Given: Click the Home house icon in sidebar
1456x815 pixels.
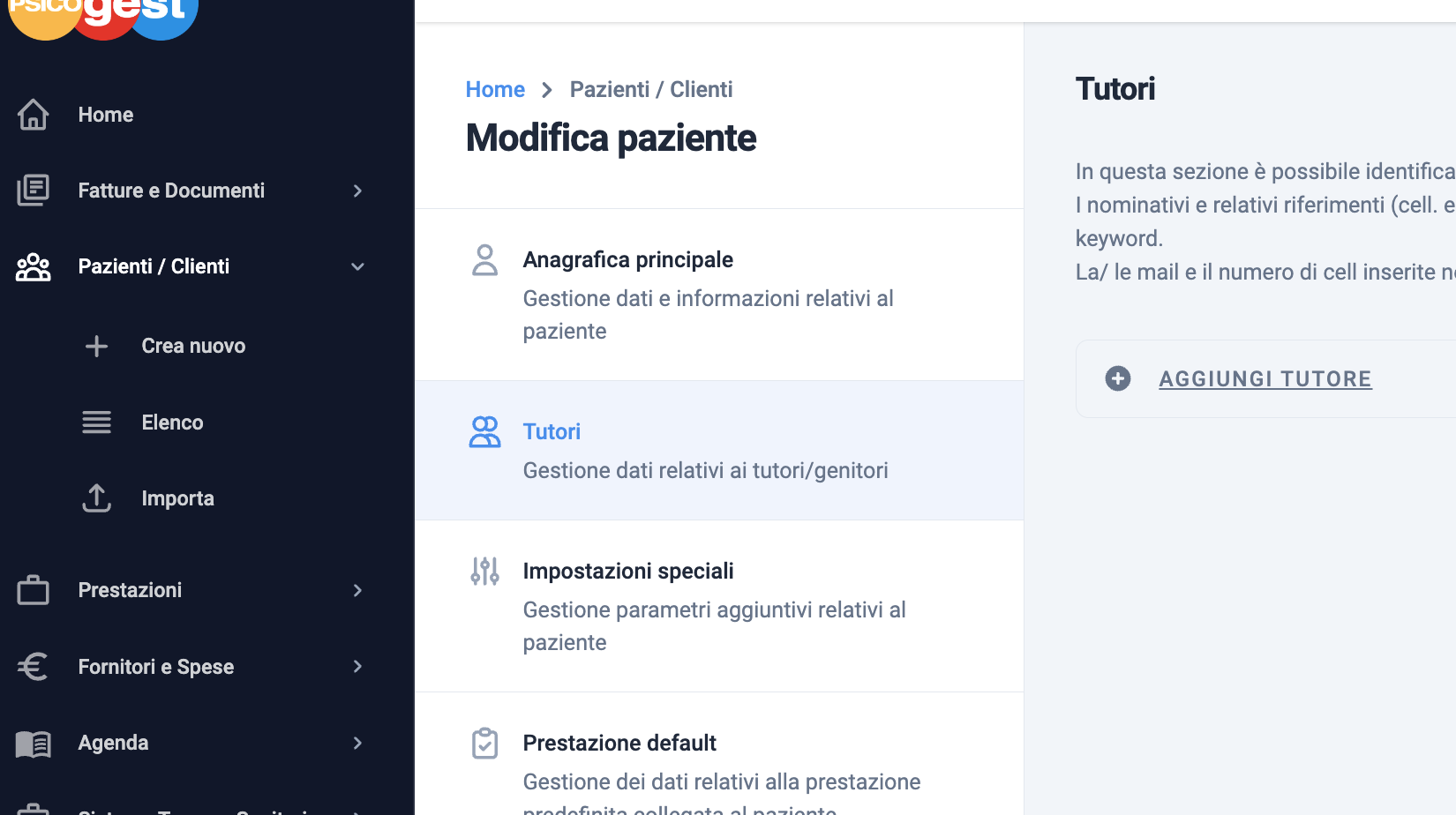Looking at the screenshot, I should point(34,115).
